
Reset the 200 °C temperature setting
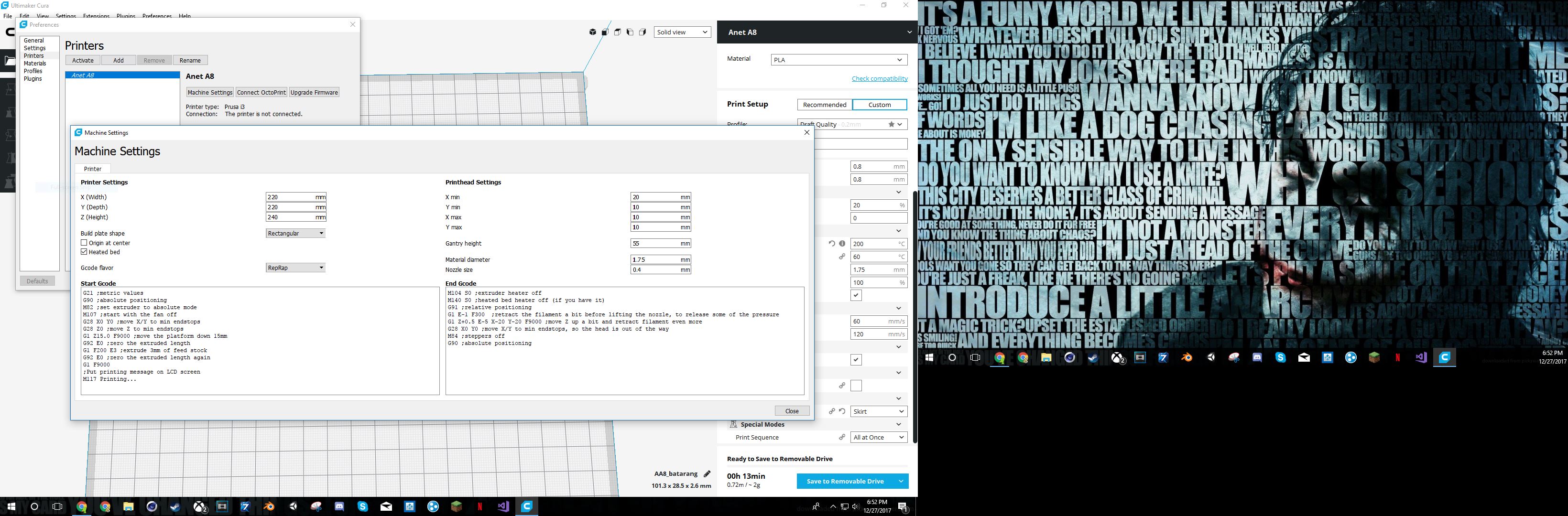point(831,243)
